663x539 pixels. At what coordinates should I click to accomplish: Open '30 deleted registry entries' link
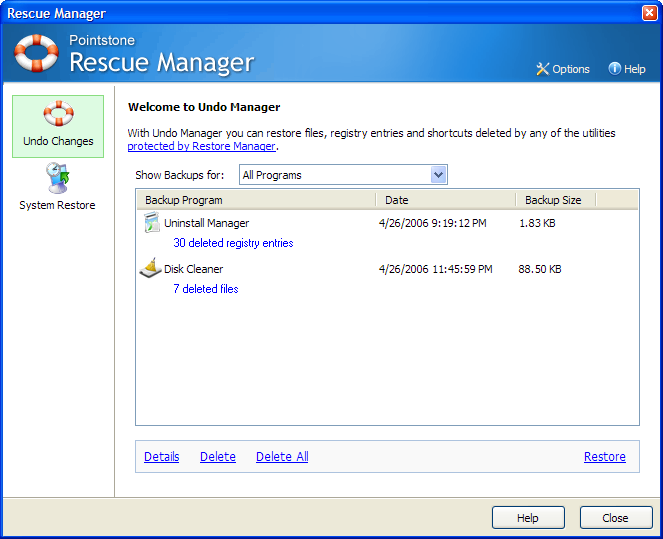[x=233, y=243]
